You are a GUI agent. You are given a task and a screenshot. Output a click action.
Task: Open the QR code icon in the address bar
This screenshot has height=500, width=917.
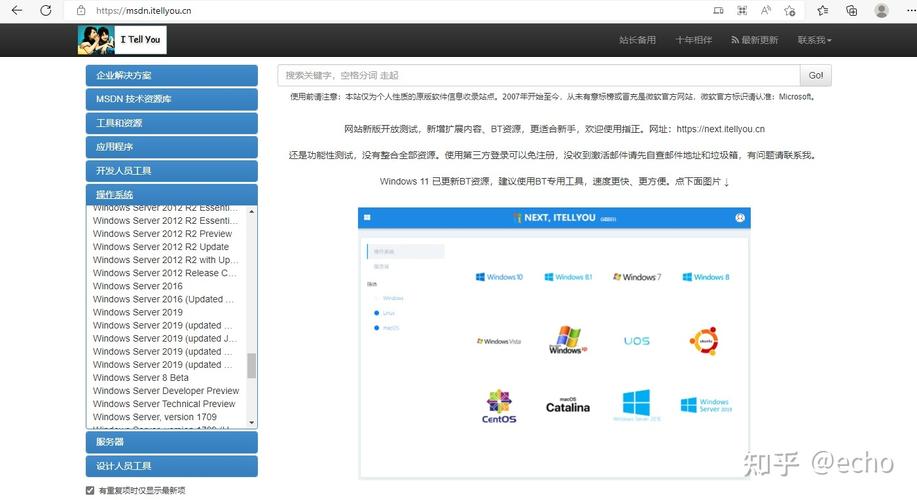[x=742, y=11]
